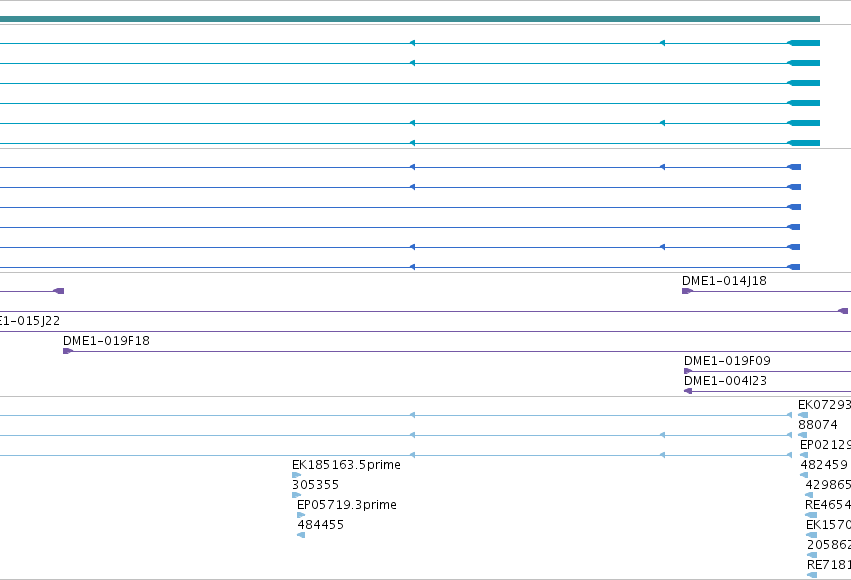Select the 205862 label at right edge
The image size is (851, 580).
click(x=829, y=545)
